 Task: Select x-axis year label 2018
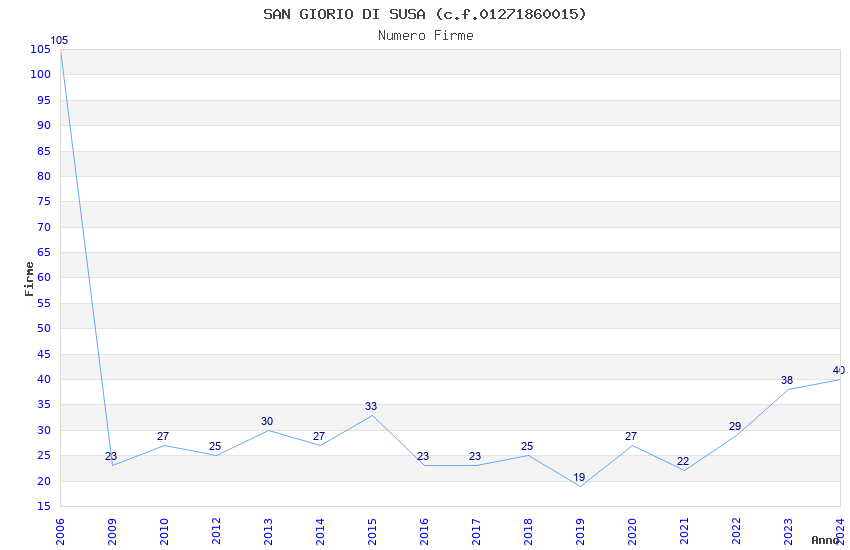click(528, 532)
